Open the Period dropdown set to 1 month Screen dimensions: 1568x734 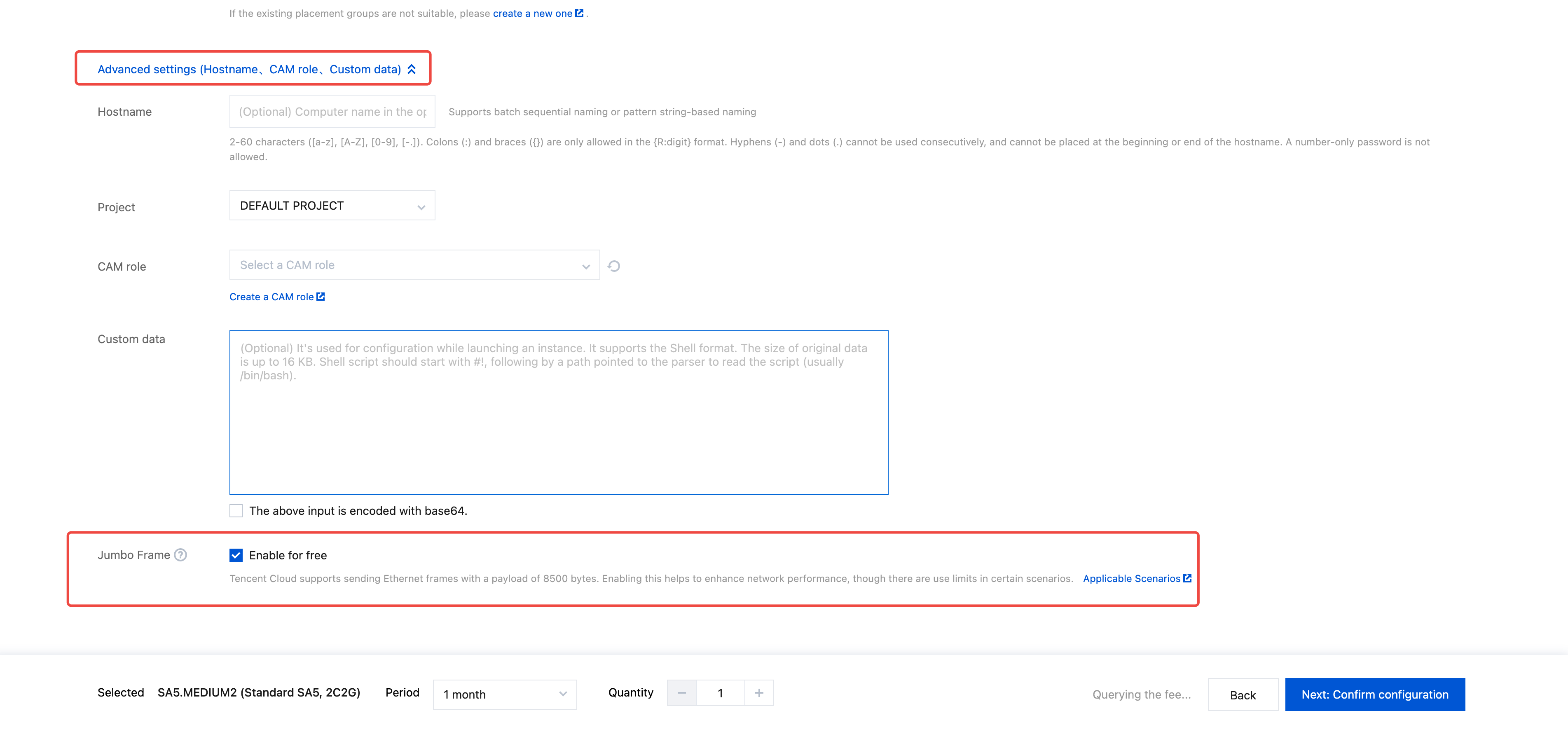504,694
